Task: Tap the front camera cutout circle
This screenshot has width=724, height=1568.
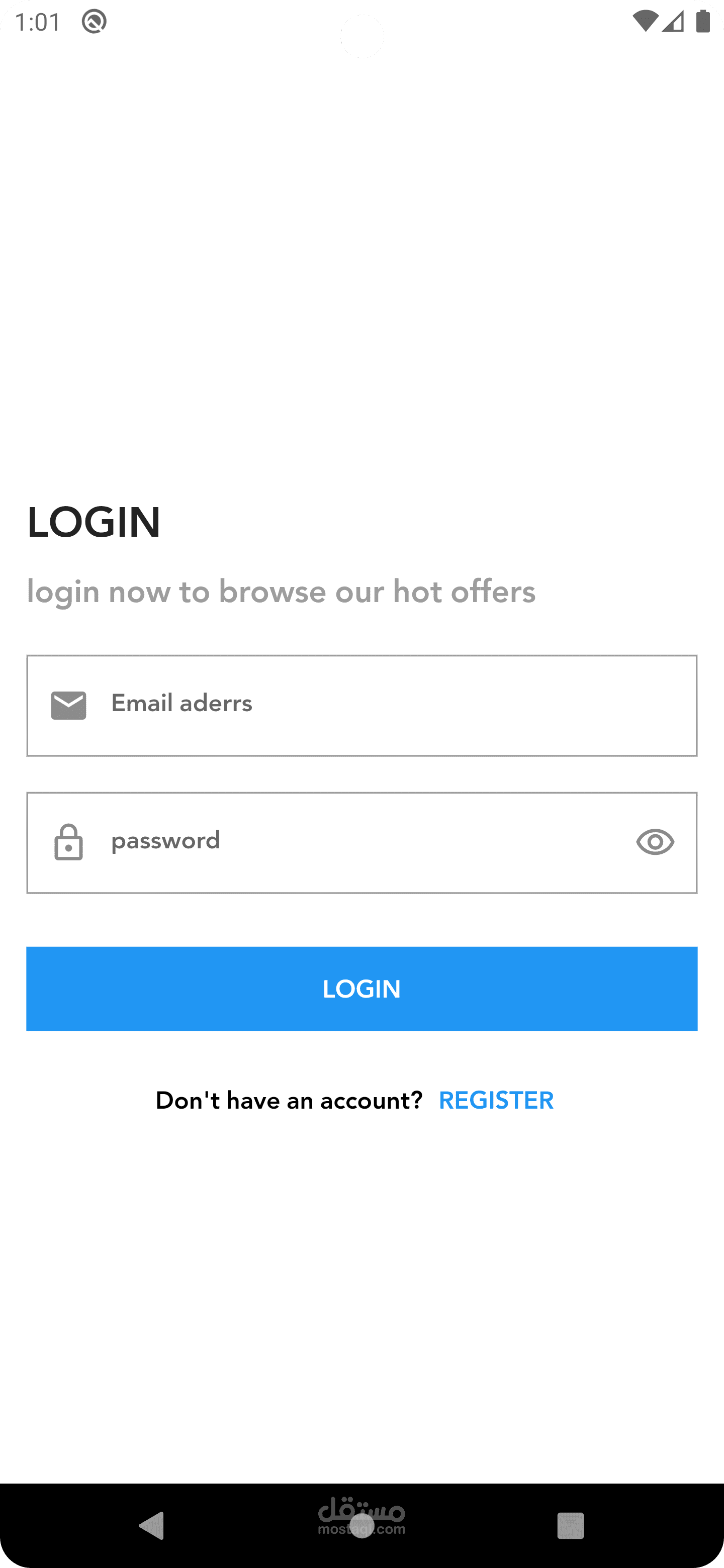Action: (363, 36)
